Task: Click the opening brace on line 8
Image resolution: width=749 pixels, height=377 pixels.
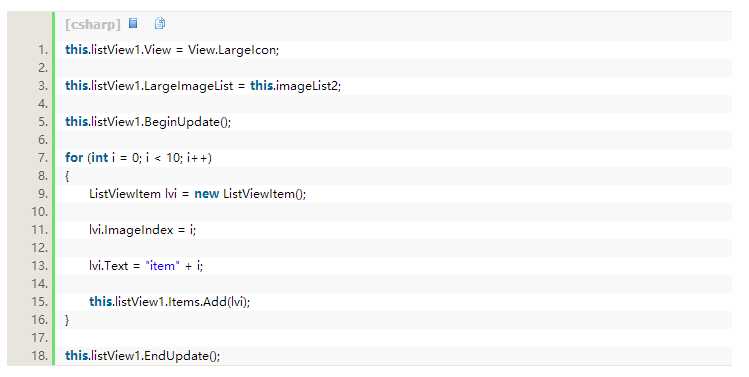Action: [67, 176]
